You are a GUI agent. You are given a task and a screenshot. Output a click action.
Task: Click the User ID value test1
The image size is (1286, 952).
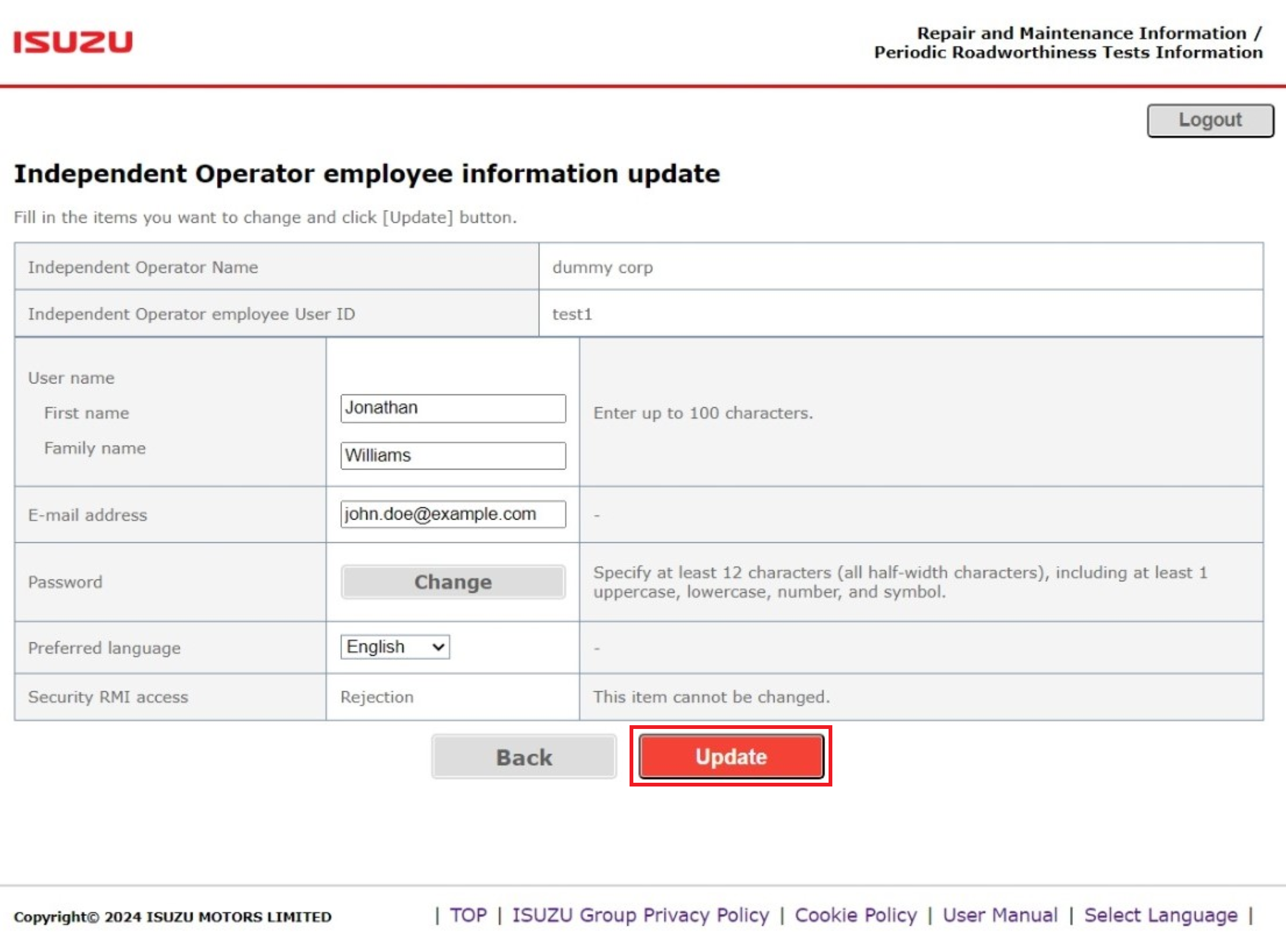pos(573,314)
